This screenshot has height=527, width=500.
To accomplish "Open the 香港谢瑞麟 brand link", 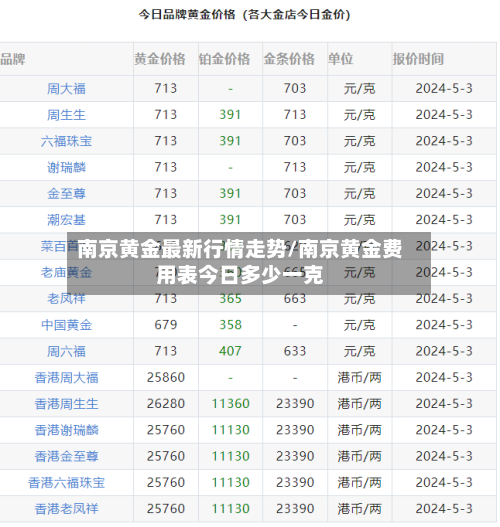I will coord(66,430).
